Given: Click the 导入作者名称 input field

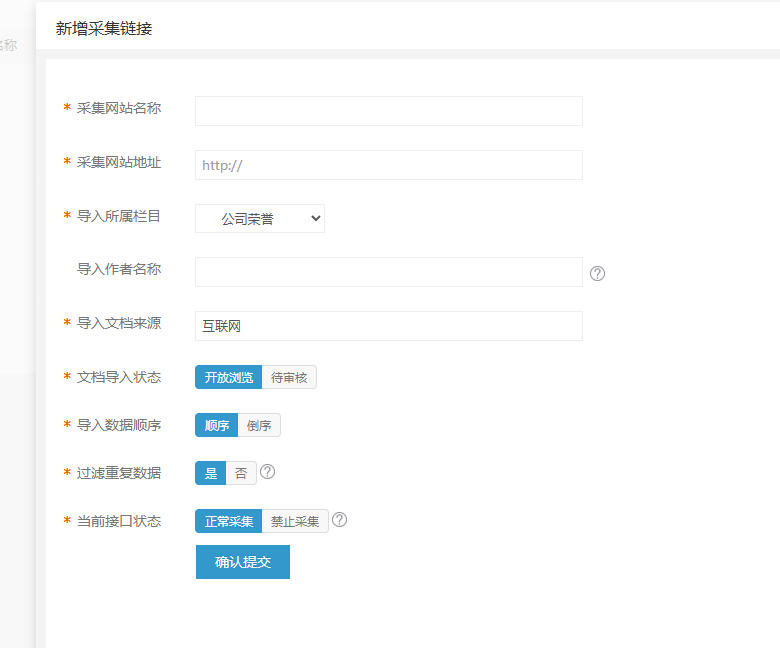Looking at the screenshot, I should click(389, 272).
